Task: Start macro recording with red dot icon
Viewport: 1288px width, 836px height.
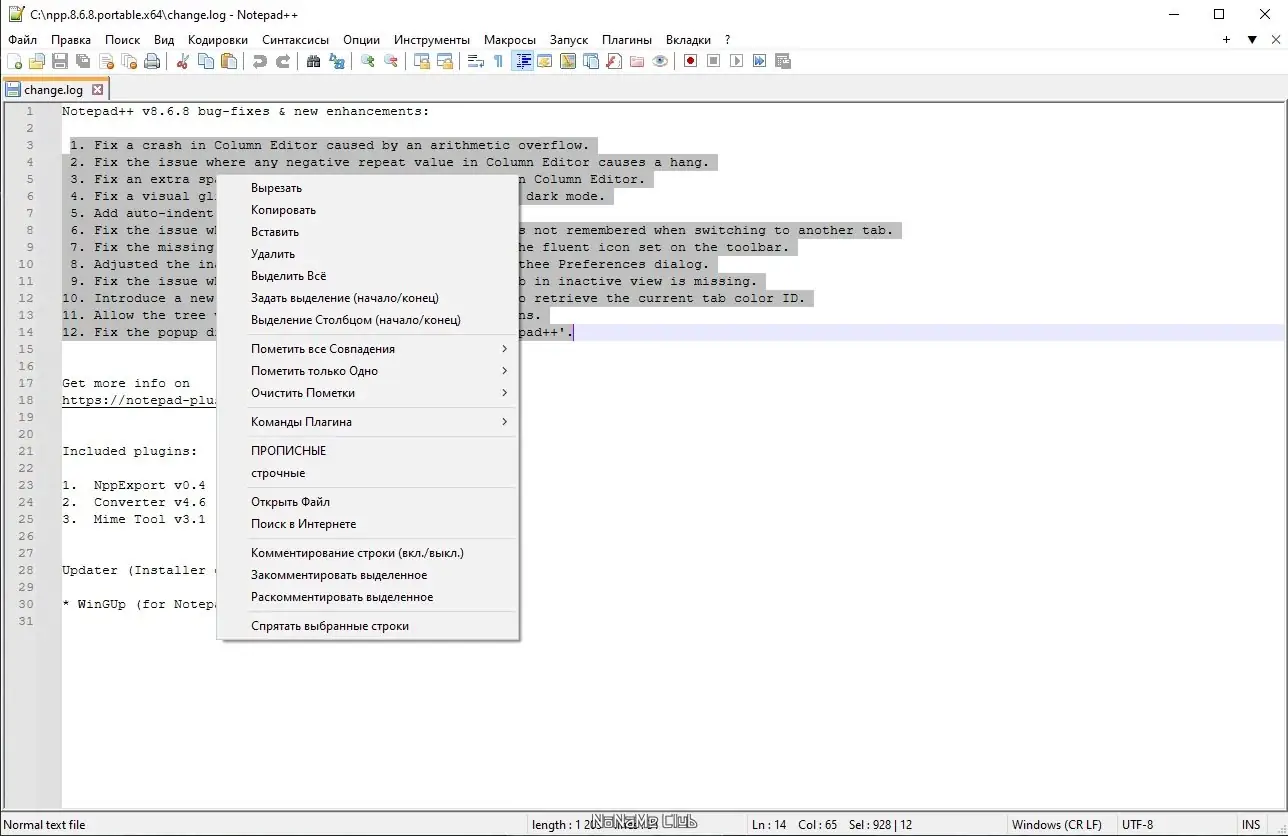Action: click(x=691, y=61)
